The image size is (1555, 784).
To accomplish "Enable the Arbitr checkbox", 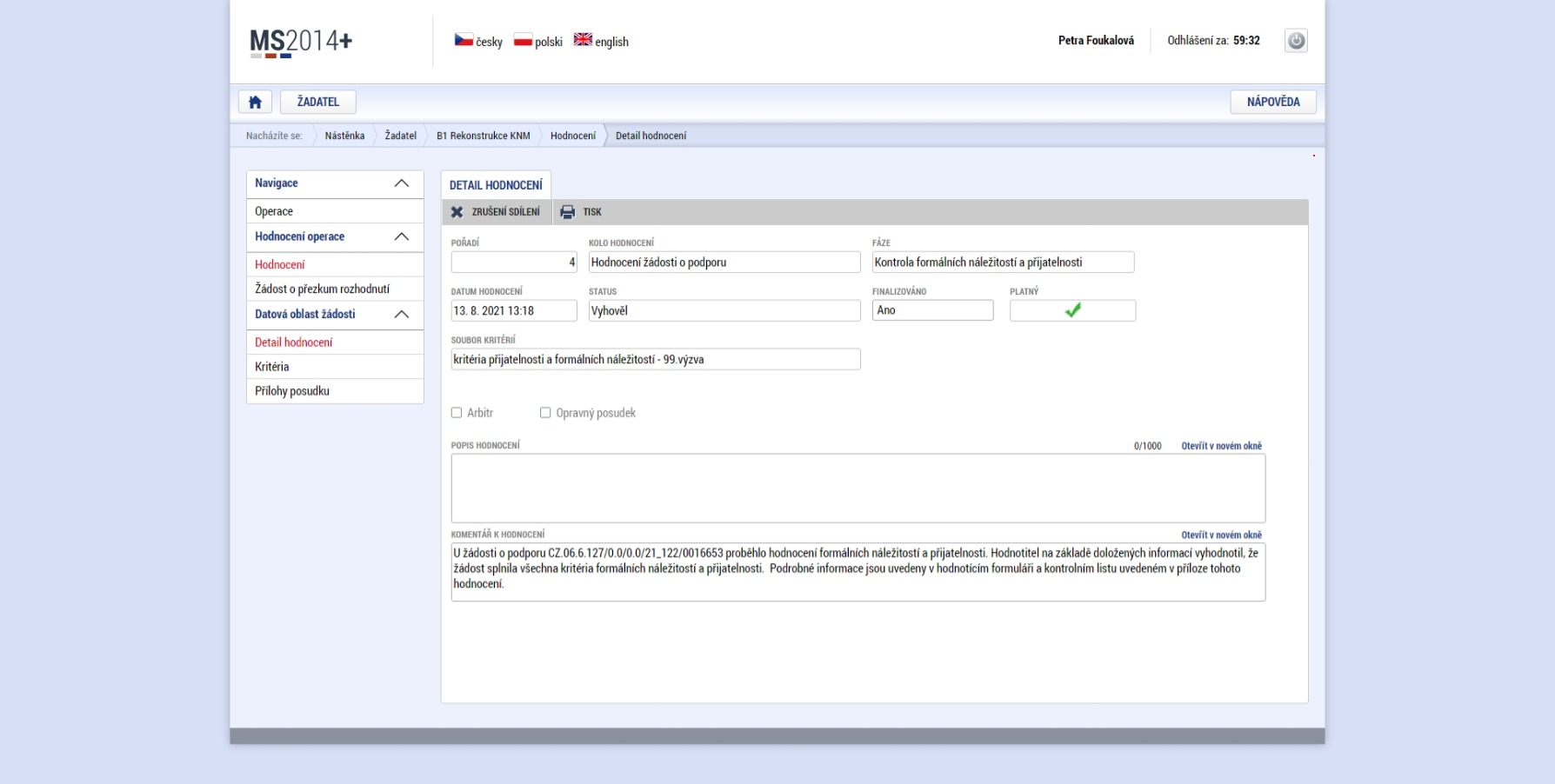I will pos(457,413).
